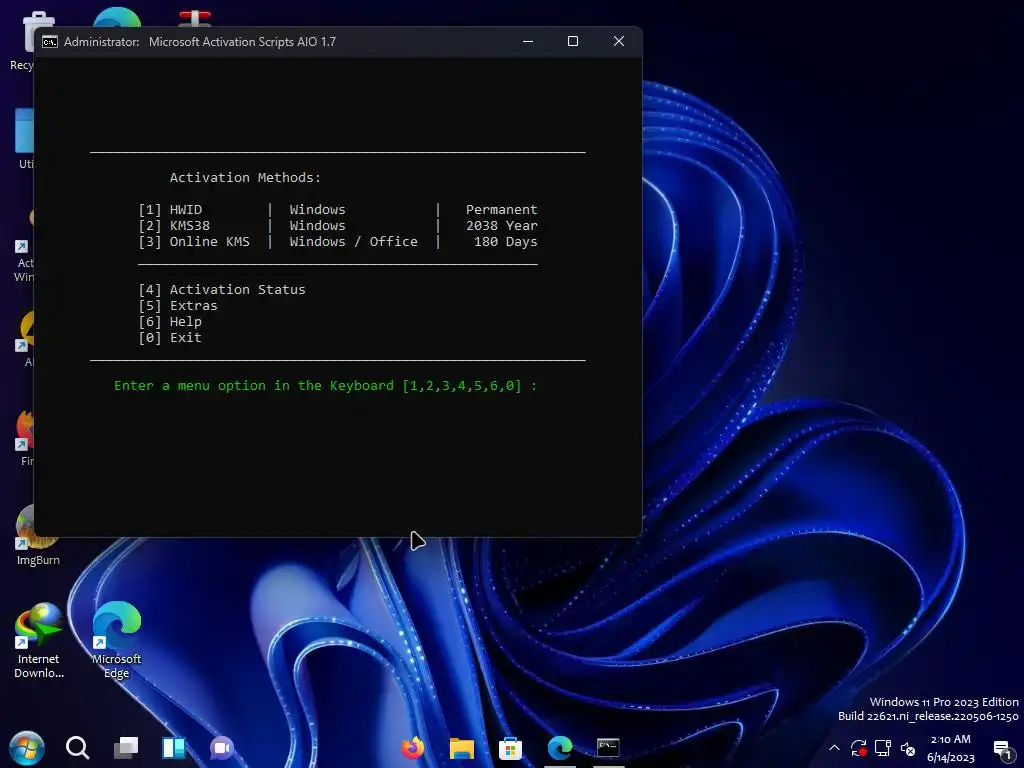1024x768 pixels.
Task: Click the '180 Days' text
Action: [505, 242]
